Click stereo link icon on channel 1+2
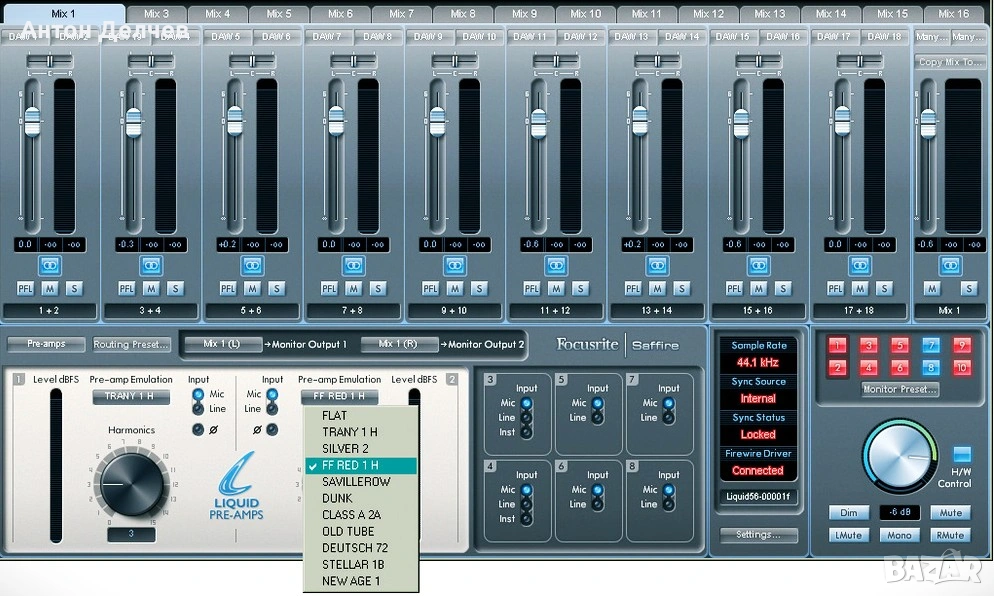994x596 pixels. [x=50, y=265]
